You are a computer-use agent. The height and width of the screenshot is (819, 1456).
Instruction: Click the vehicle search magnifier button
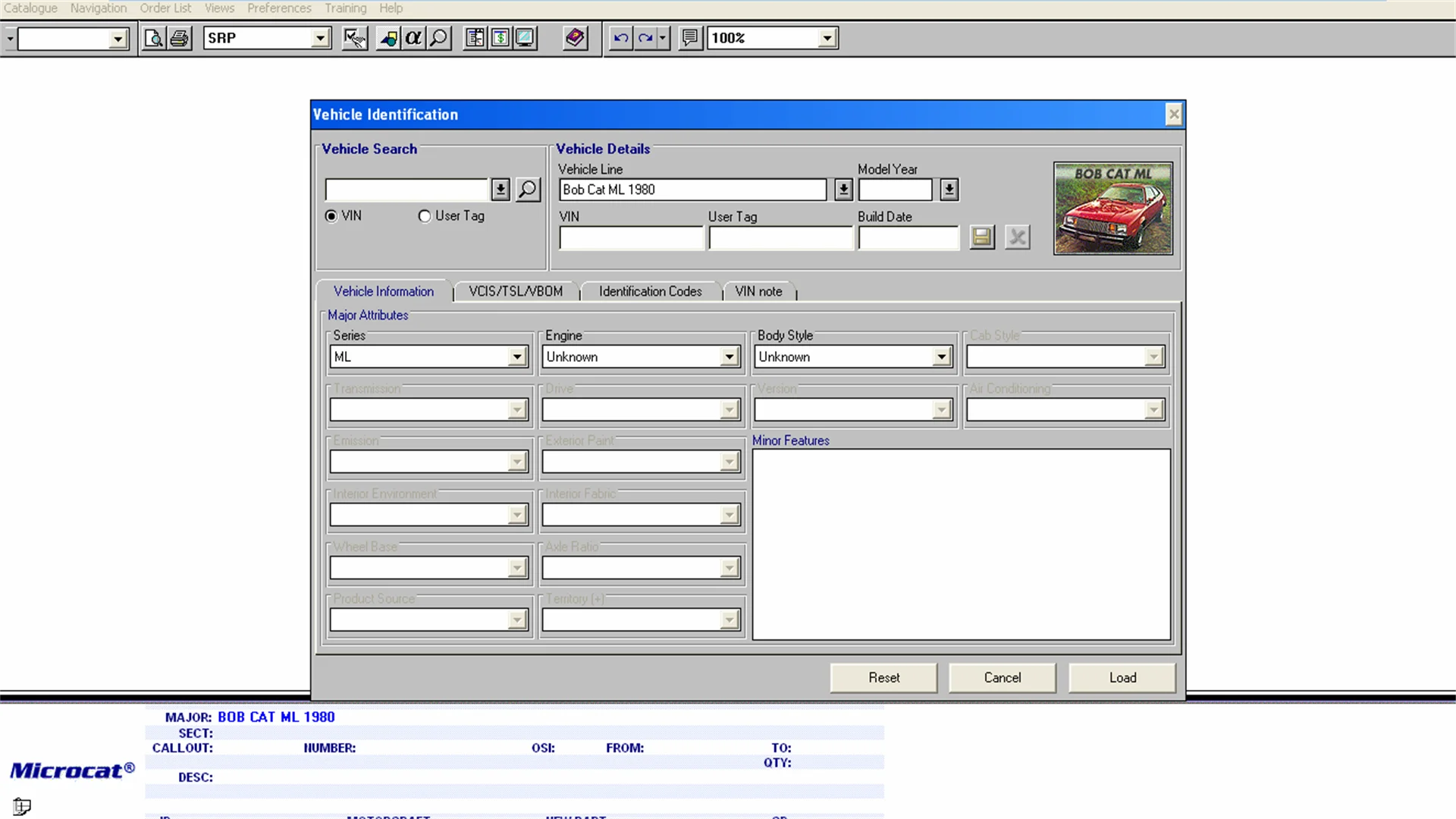[x=528, y=189]
